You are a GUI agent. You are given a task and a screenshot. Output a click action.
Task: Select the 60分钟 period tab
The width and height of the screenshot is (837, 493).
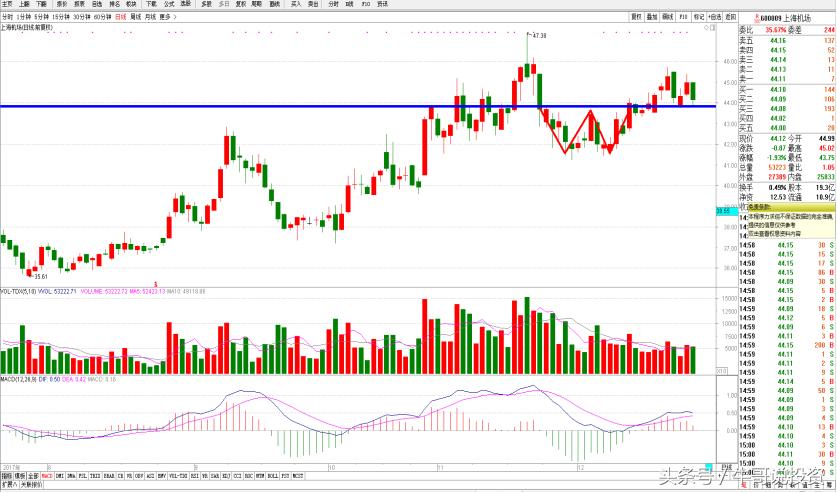102,17
